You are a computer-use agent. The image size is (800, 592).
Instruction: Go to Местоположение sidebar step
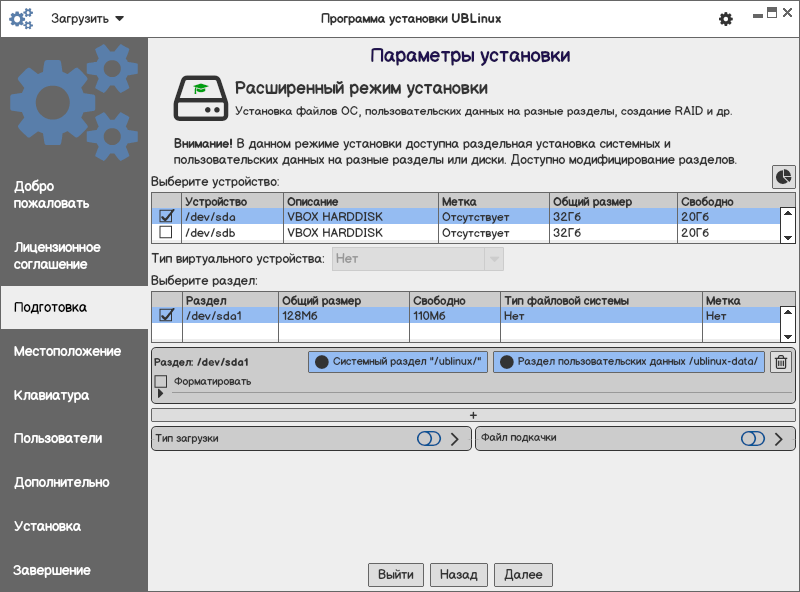pos(67,351)
